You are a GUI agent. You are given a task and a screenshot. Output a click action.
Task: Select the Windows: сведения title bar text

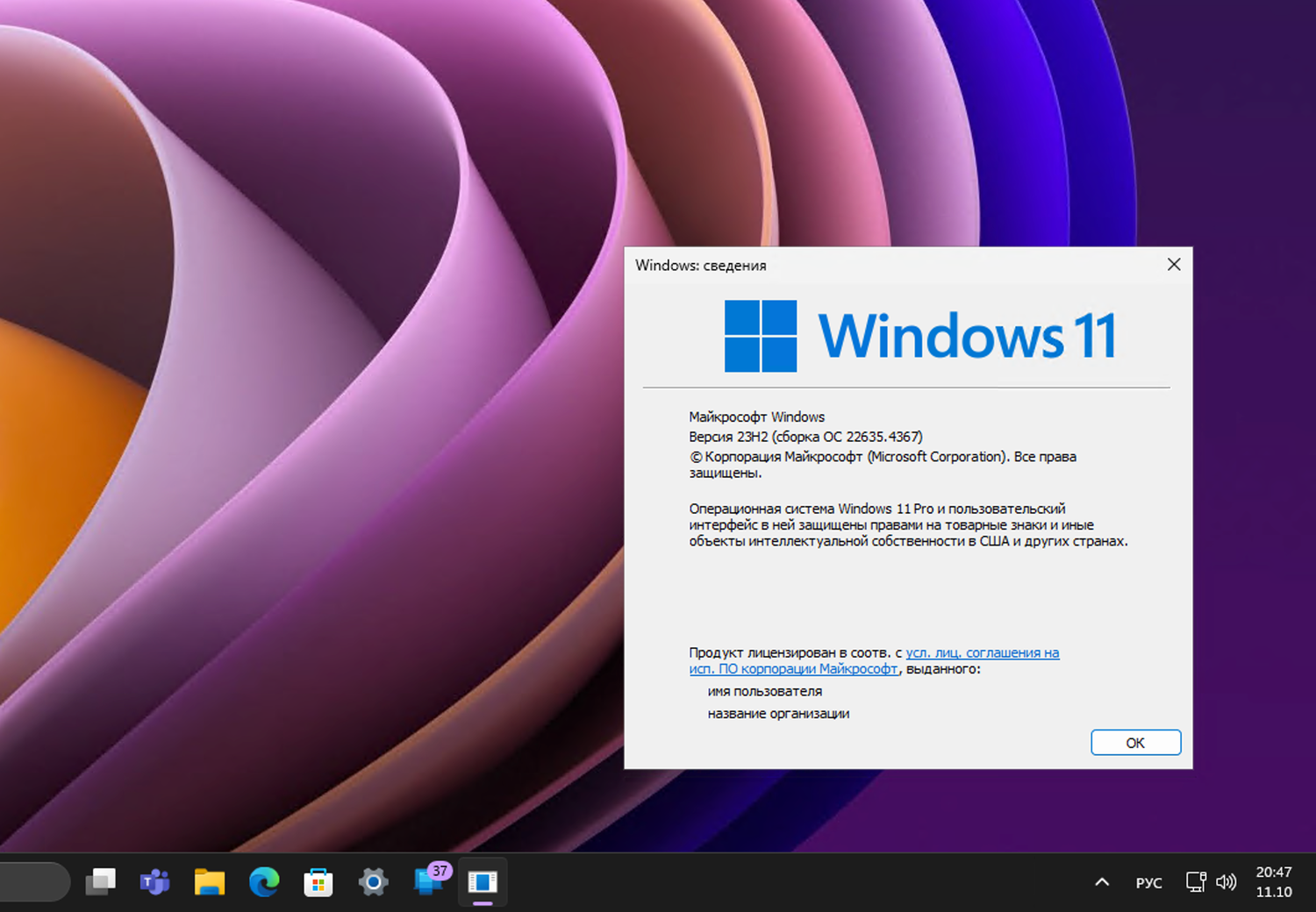pyautogui.click(x=701, y=265)
